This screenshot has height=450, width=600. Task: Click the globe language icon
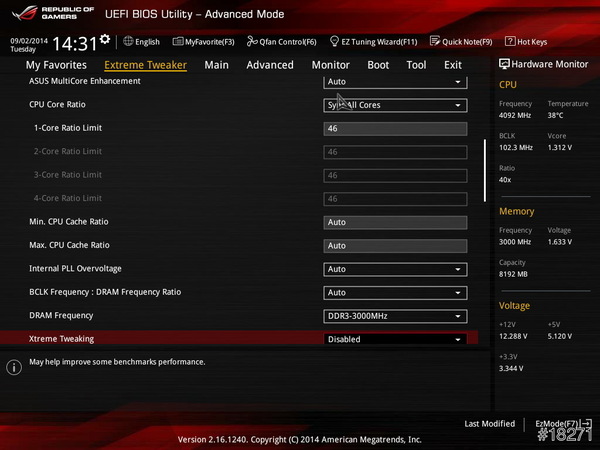coord(128,41)
